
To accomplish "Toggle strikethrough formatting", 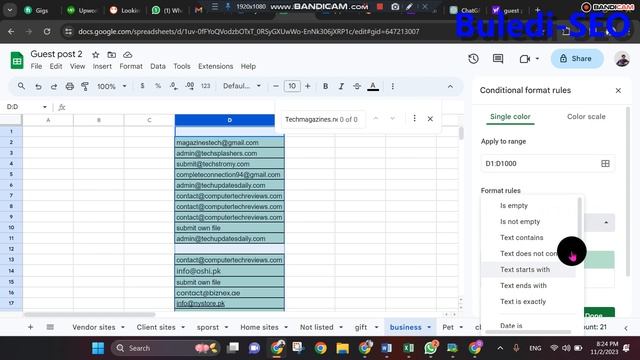I will click(x=357, y=86).
